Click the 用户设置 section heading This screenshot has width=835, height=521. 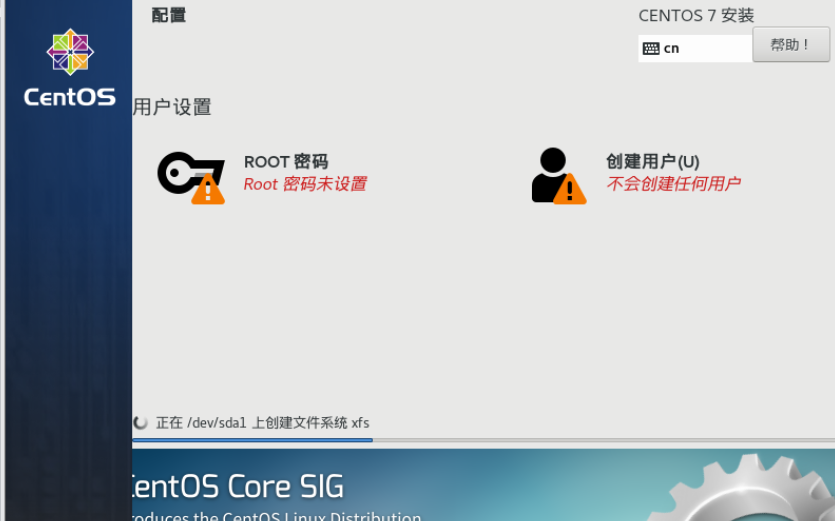[172, 107]
